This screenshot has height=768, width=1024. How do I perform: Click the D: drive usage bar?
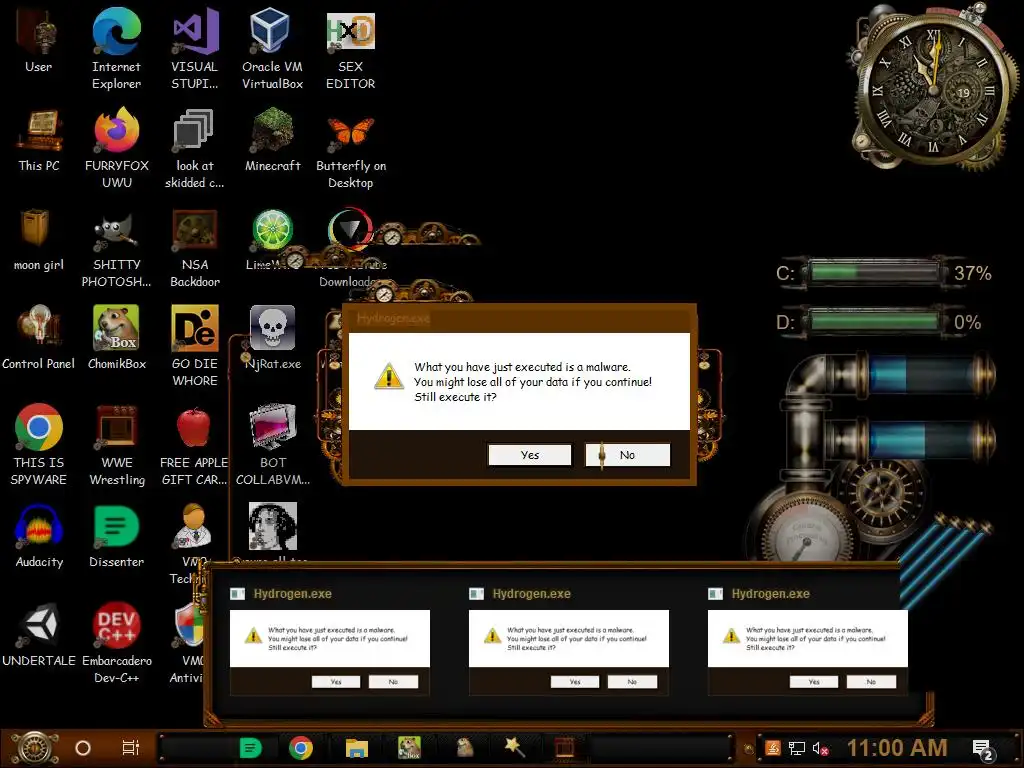point(874,321)
